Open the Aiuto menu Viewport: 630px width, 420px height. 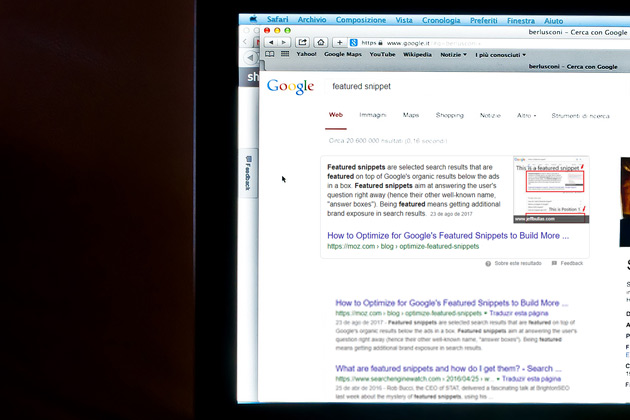point(554,21)
